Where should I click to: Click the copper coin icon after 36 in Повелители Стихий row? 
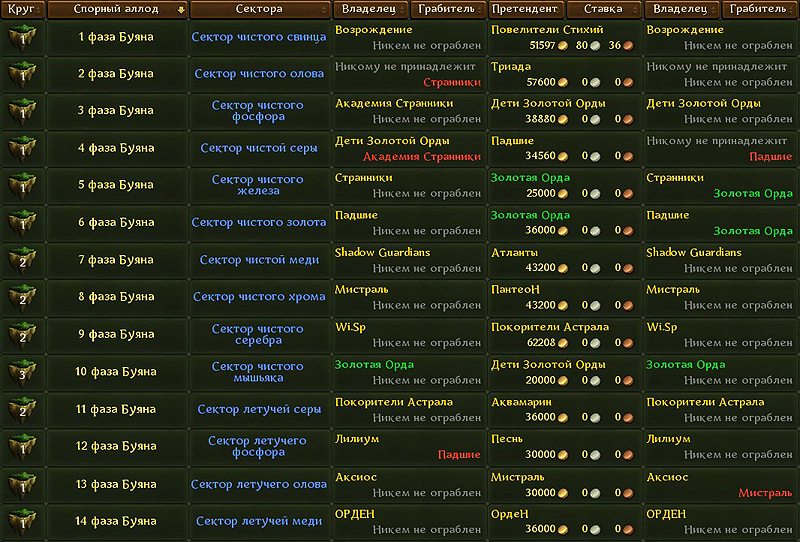[628, 46]
